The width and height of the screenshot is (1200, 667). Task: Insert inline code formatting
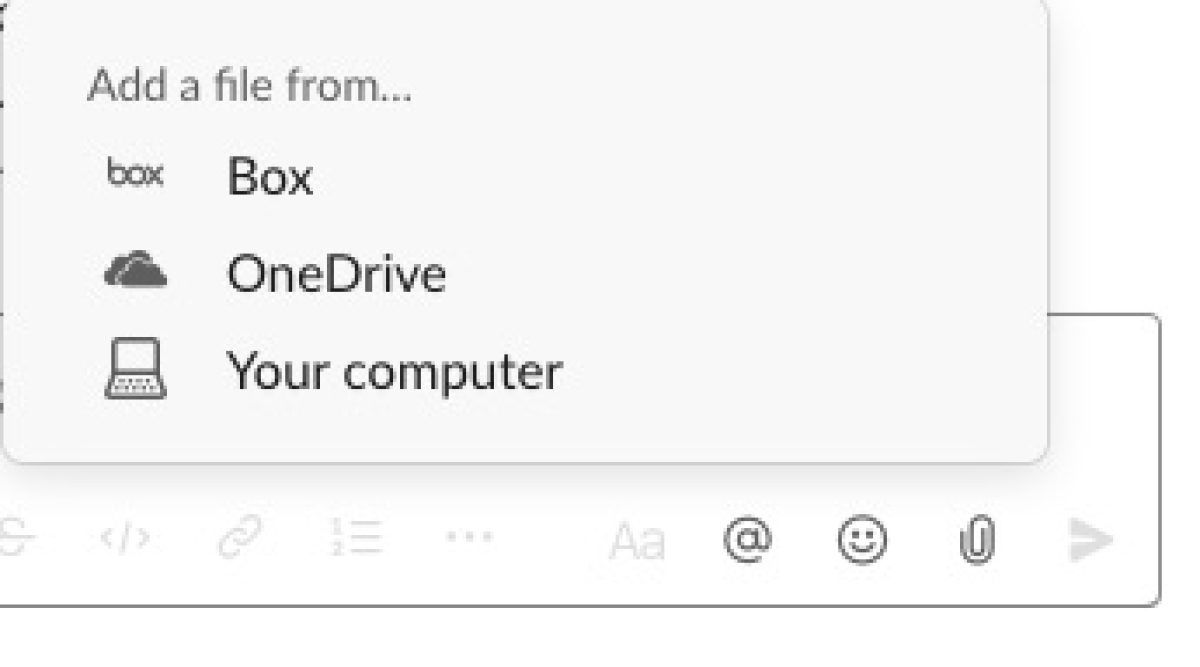point(126,540)
